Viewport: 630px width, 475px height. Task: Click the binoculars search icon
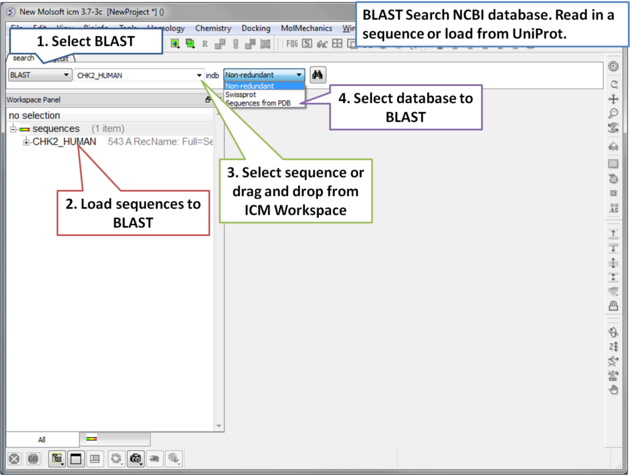318,75
